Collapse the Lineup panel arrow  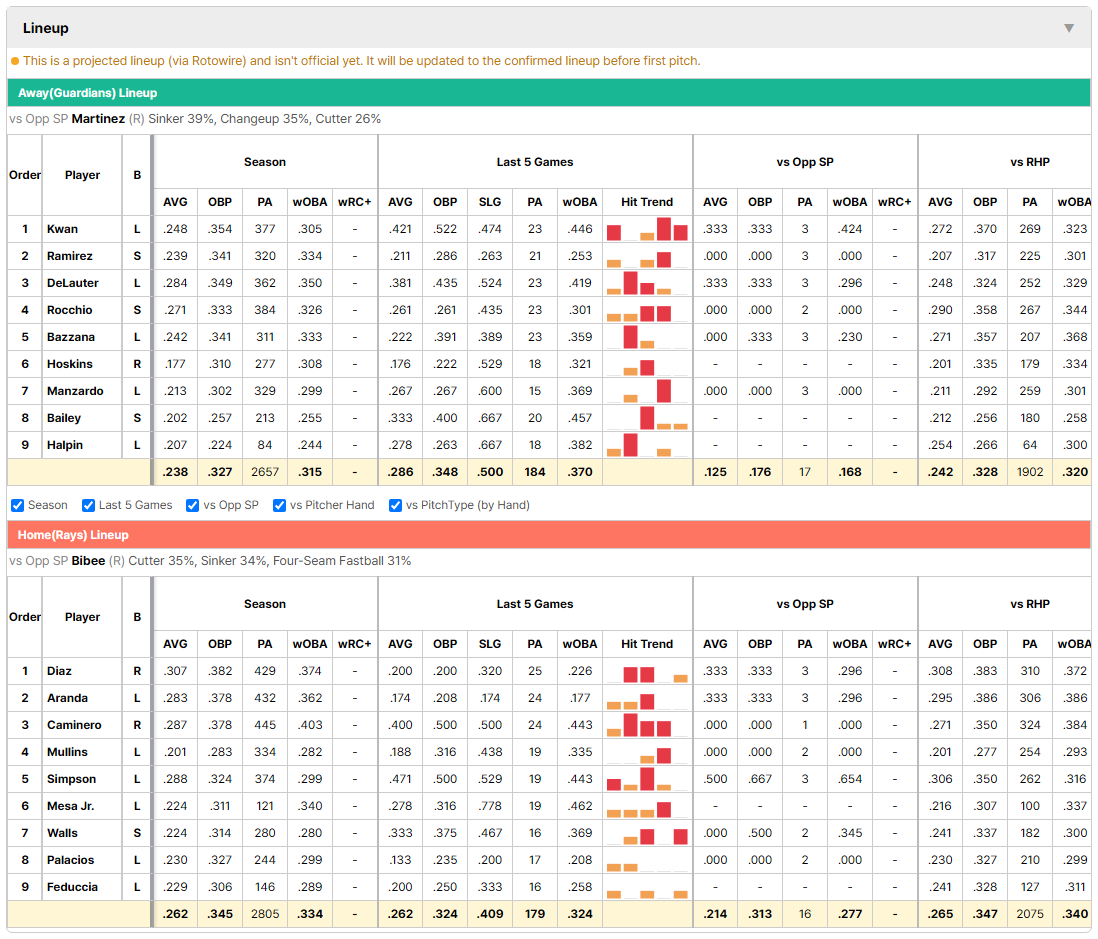tap(1069, 28)
